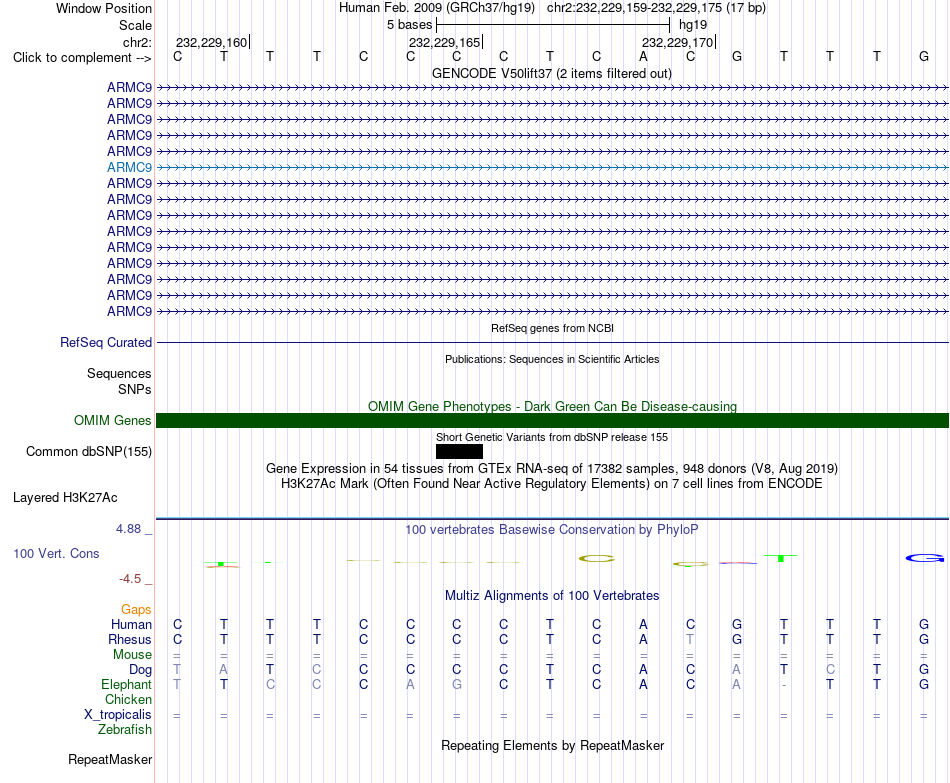Click the only A in the reference base row
The width and height of the screenshot is (950, 783).
(x=643, y=56)
